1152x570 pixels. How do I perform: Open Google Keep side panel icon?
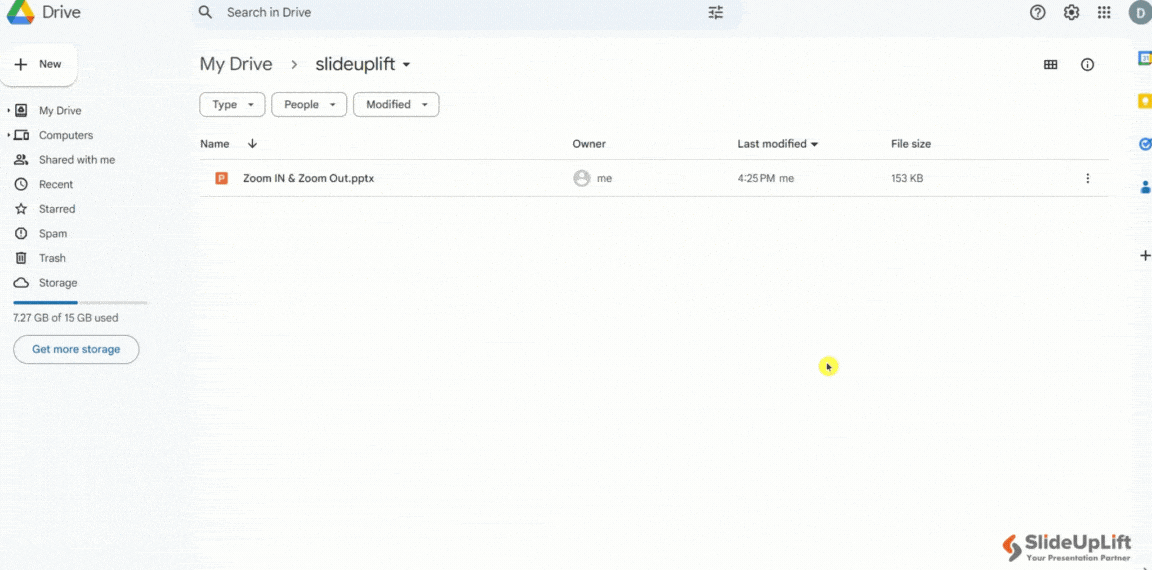click(1145, 101)
